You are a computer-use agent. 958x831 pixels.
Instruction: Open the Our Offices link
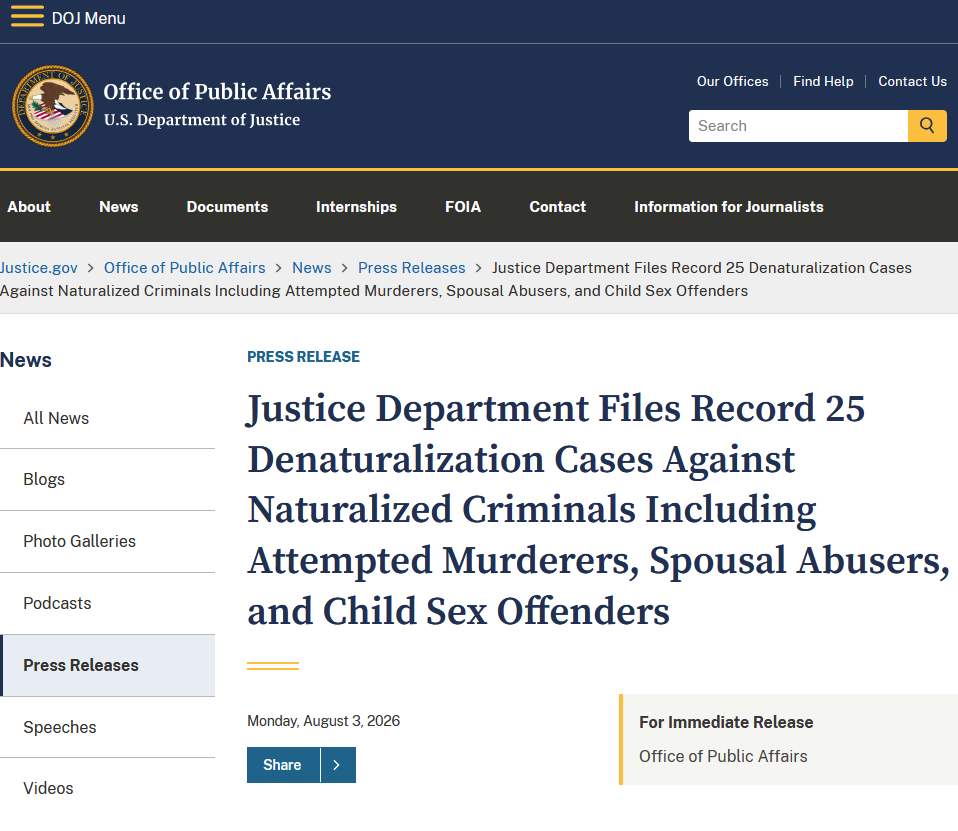click(733, 81)
